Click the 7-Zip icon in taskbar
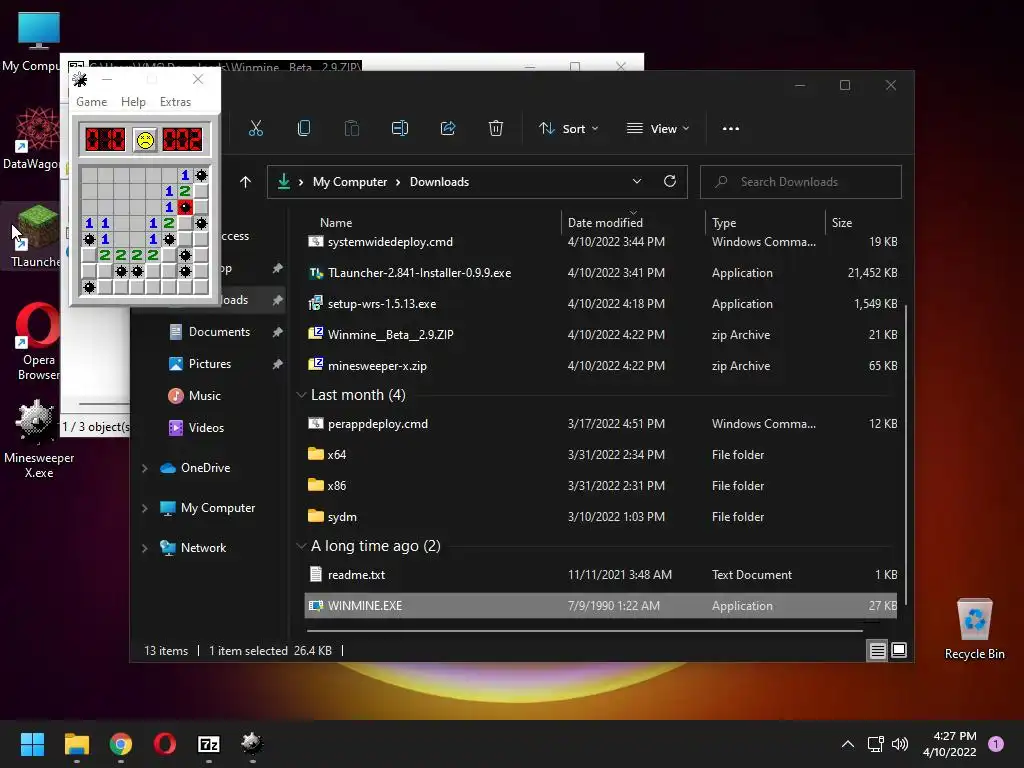 tap(208, 744)
